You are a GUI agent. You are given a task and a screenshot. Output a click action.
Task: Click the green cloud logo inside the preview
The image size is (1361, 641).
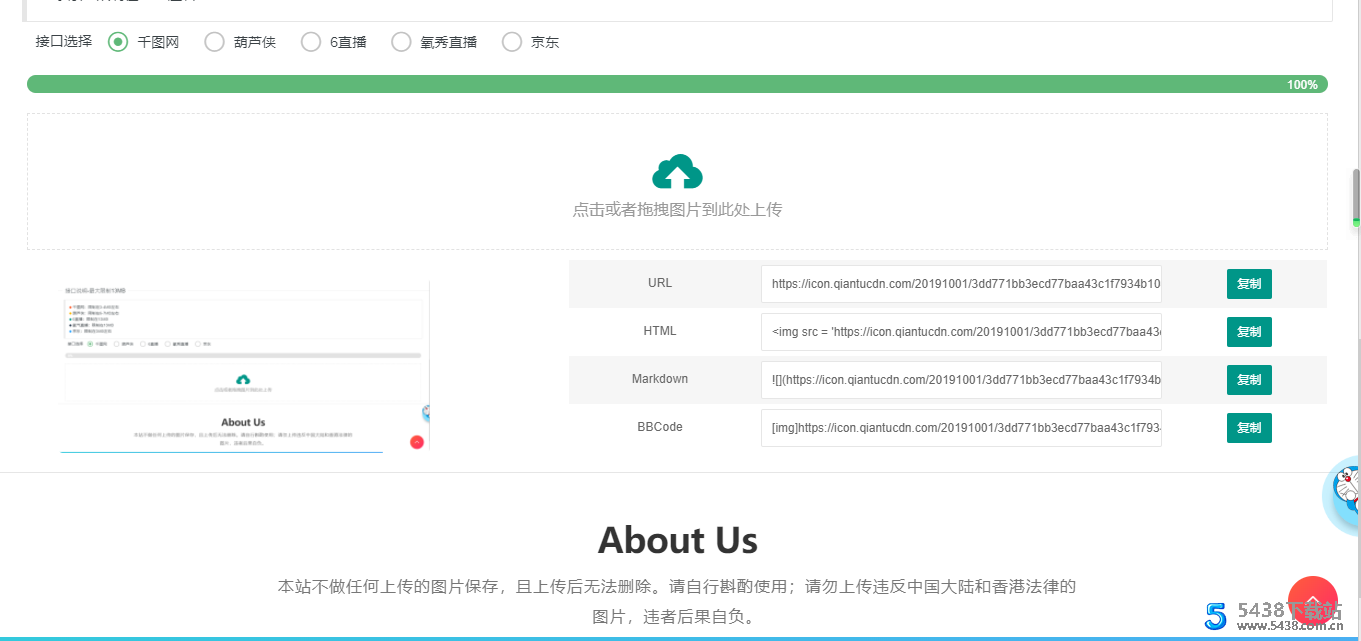pos(243,380)
